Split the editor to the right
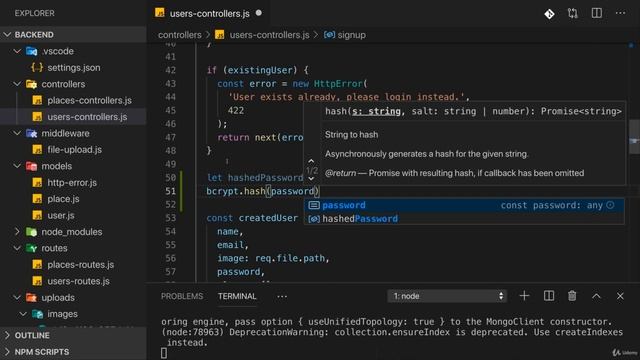The image size is (640, 360). [597, 13]
